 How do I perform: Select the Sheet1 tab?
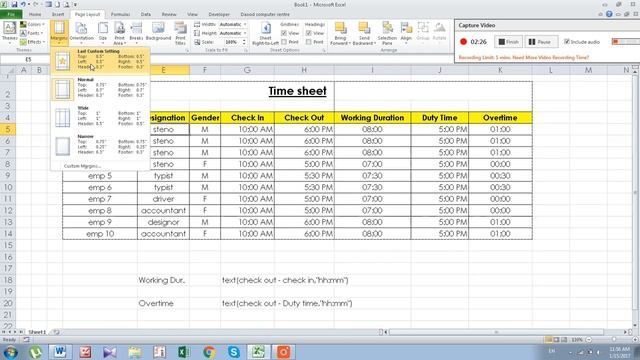[x=37, y=332]
